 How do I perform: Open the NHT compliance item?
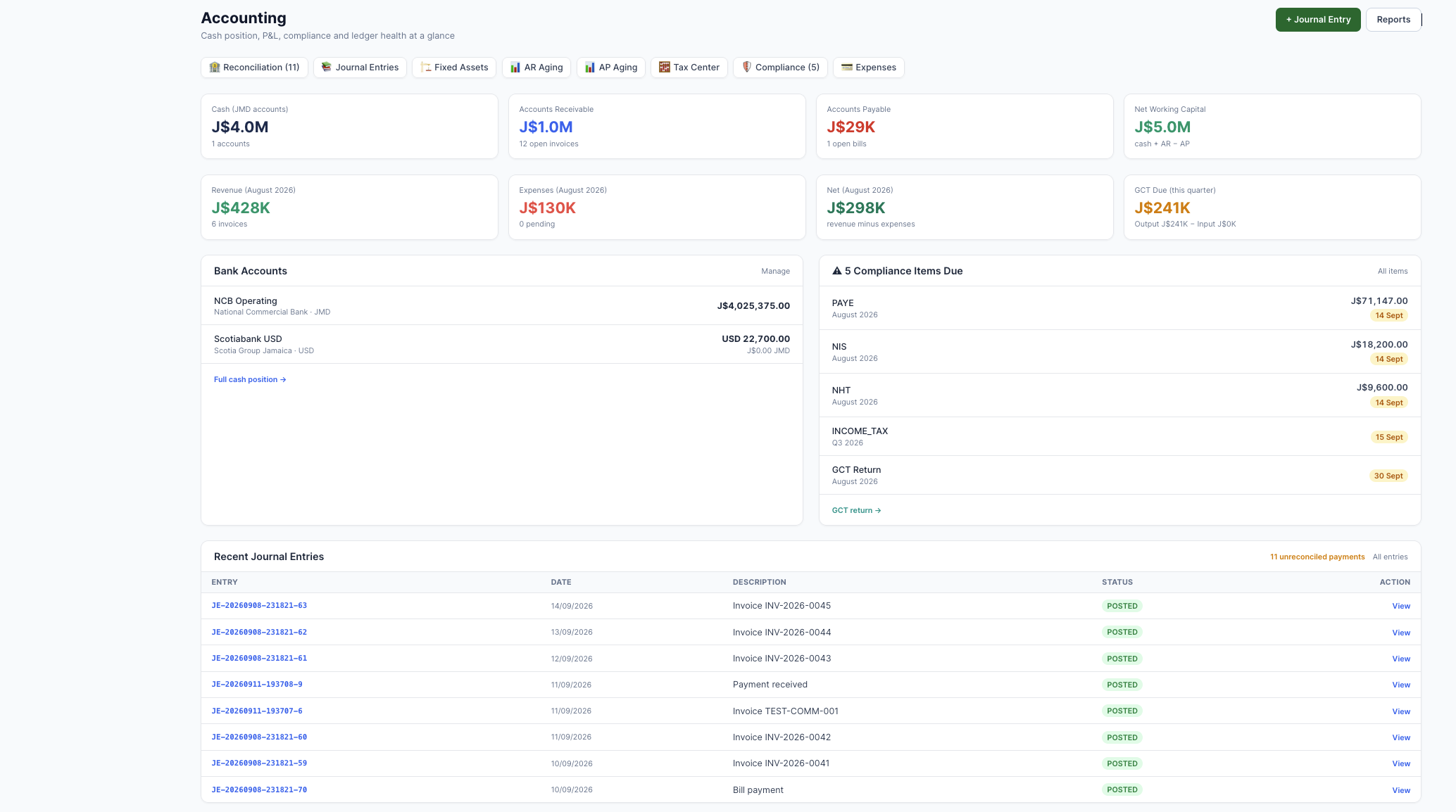1119,395
